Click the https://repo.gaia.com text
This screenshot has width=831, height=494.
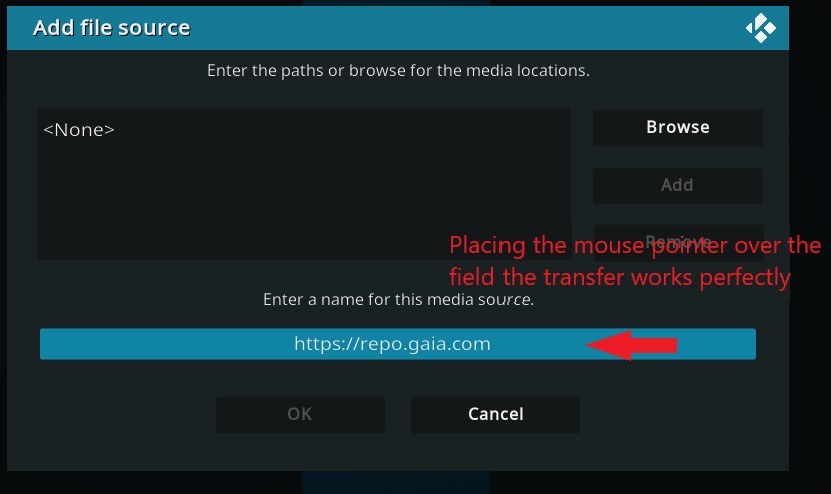pyautogui.click(x=392, y=344)
